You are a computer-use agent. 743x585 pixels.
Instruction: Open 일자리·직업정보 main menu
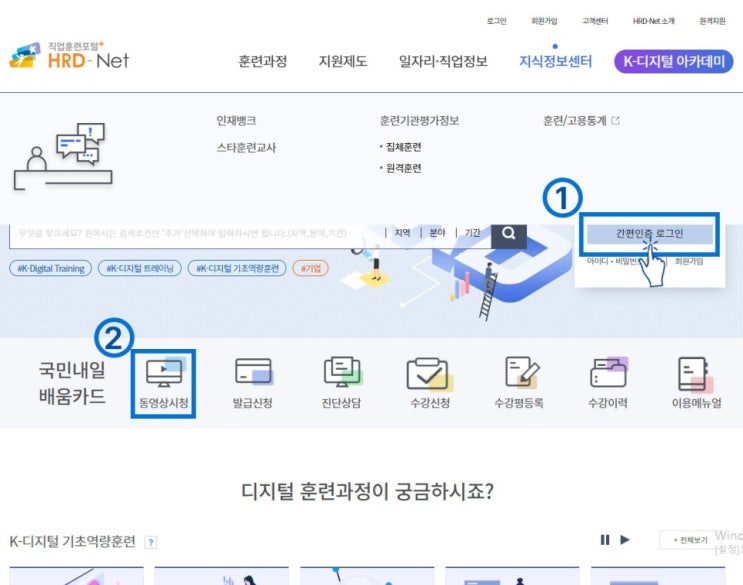pos(443,62)
